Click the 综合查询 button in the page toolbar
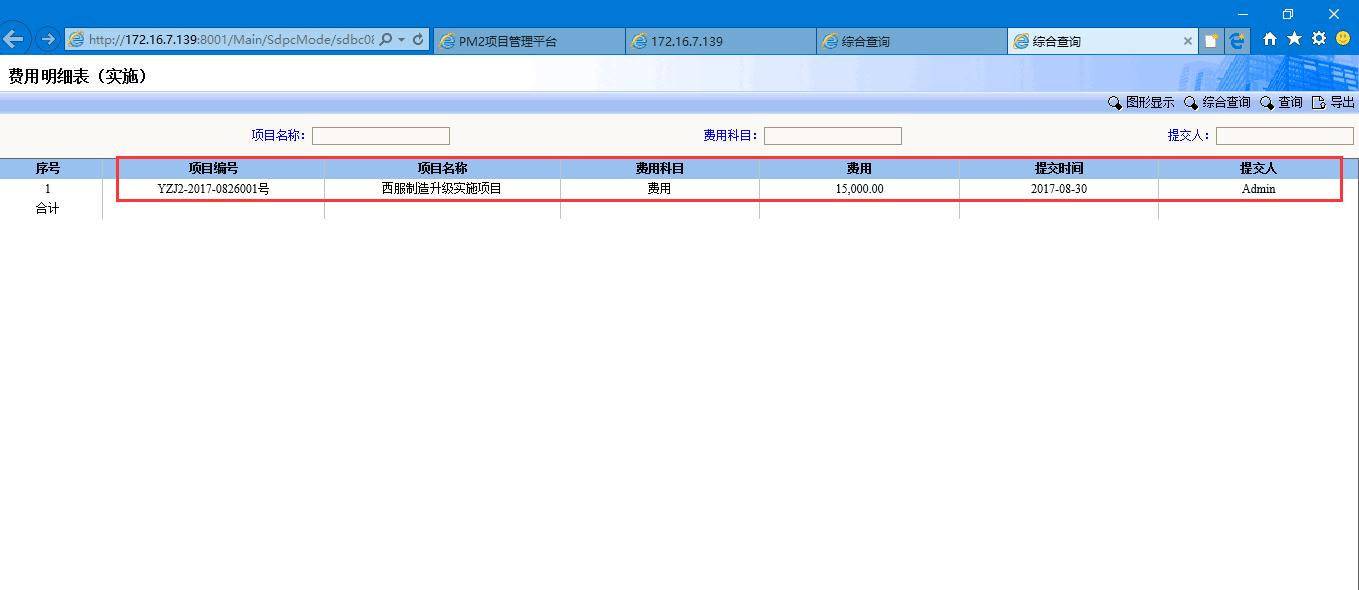The width and height of the screenshot is (1359, 590). [1217, 102]
